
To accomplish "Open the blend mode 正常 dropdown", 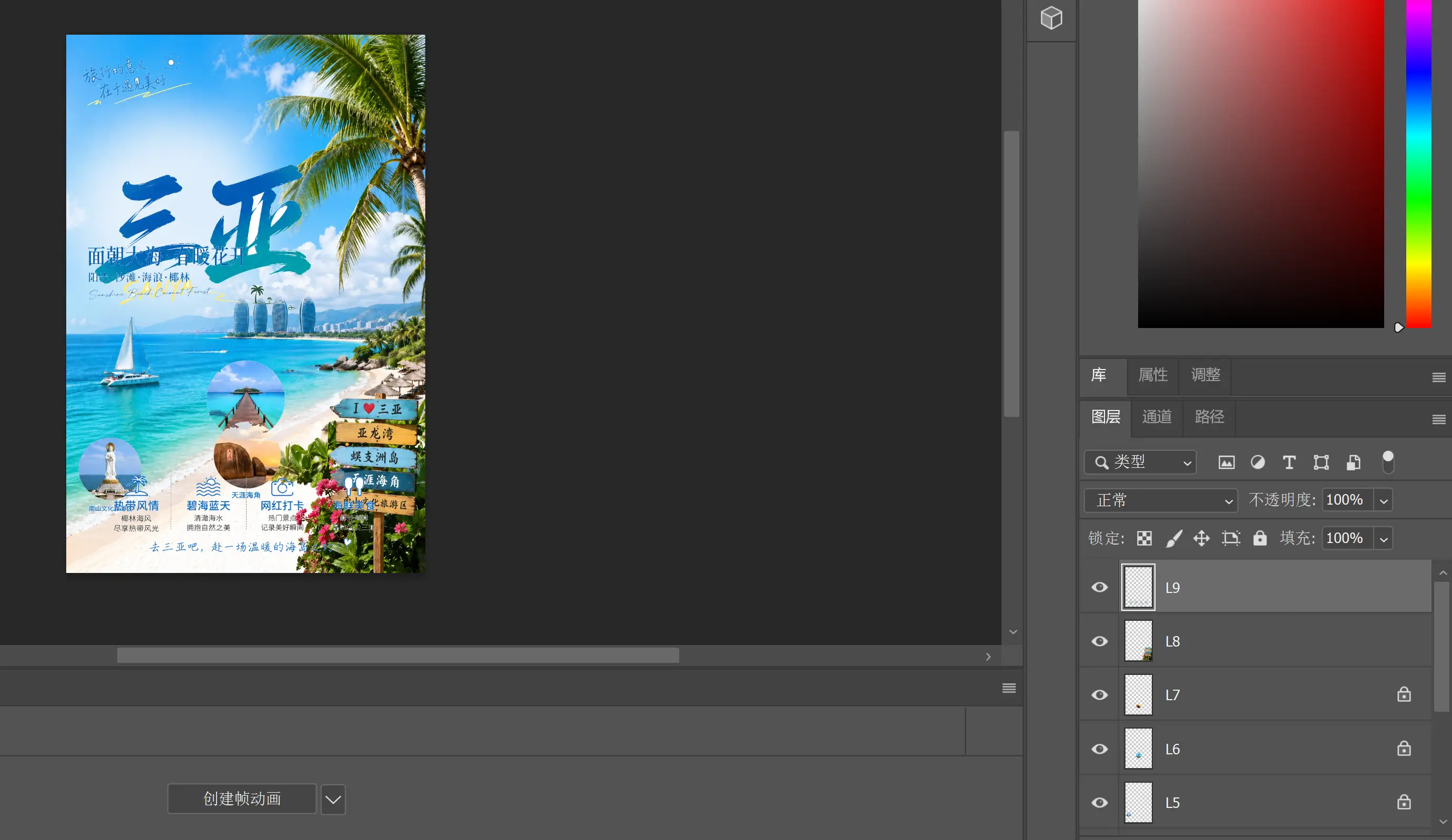I will click(x=1160, y=500).
